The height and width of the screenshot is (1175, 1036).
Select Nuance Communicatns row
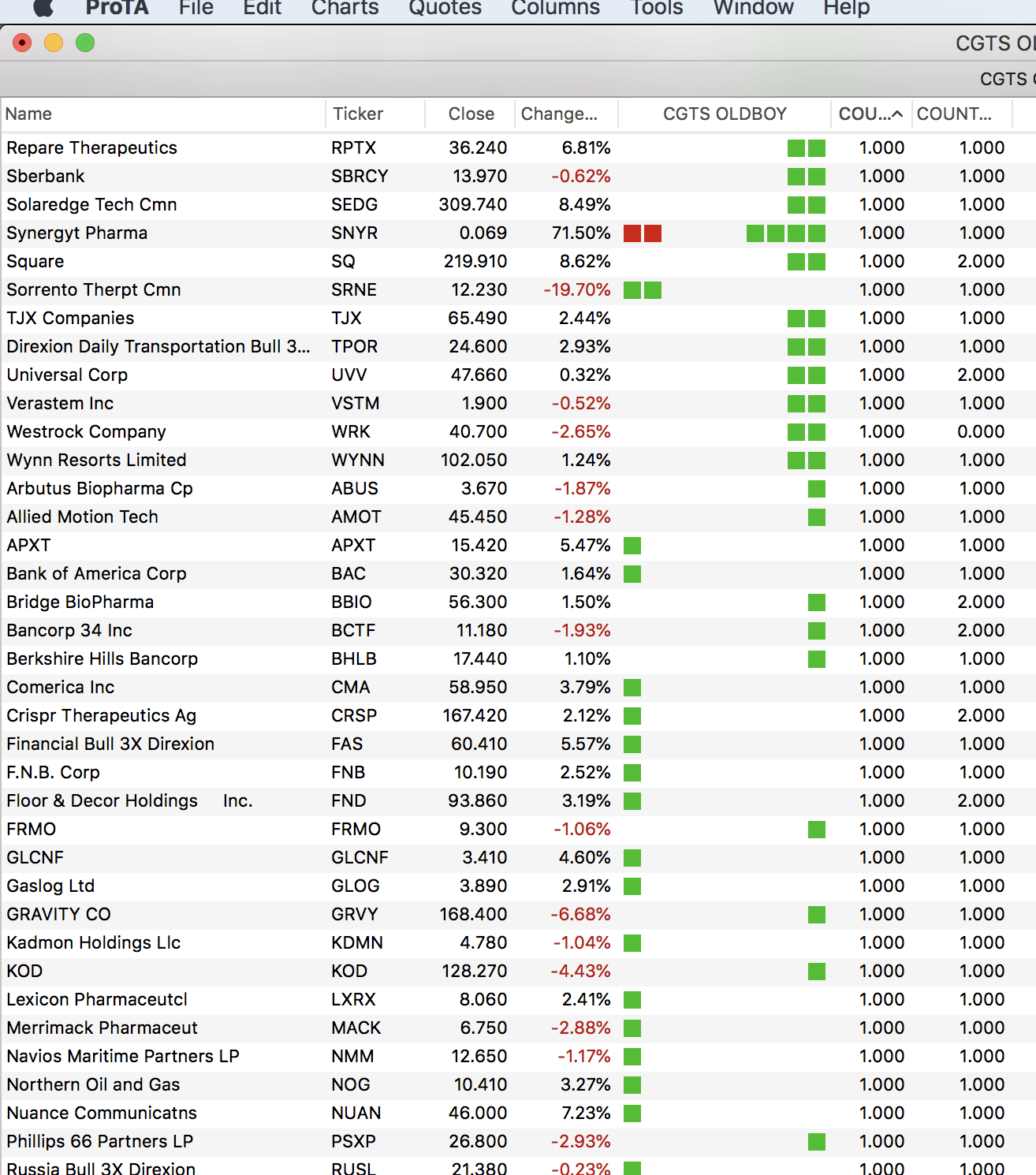[518, 1113]
